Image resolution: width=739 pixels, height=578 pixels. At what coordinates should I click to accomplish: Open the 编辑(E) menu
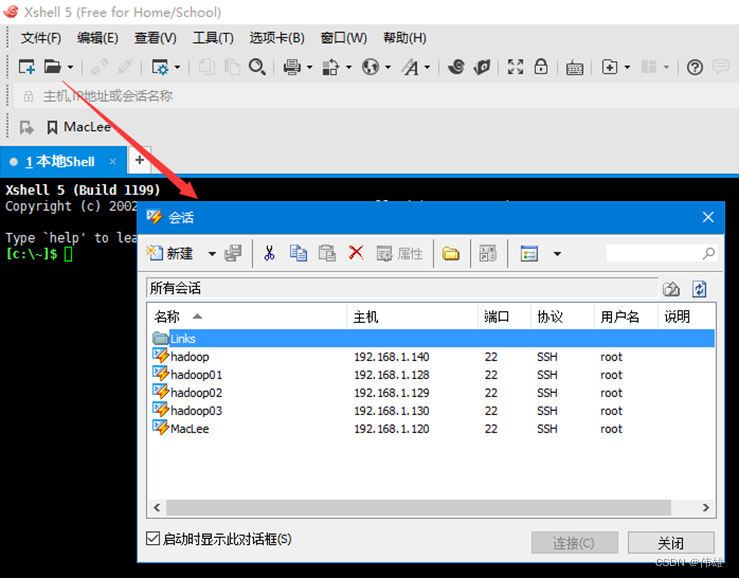pos(98,38)
